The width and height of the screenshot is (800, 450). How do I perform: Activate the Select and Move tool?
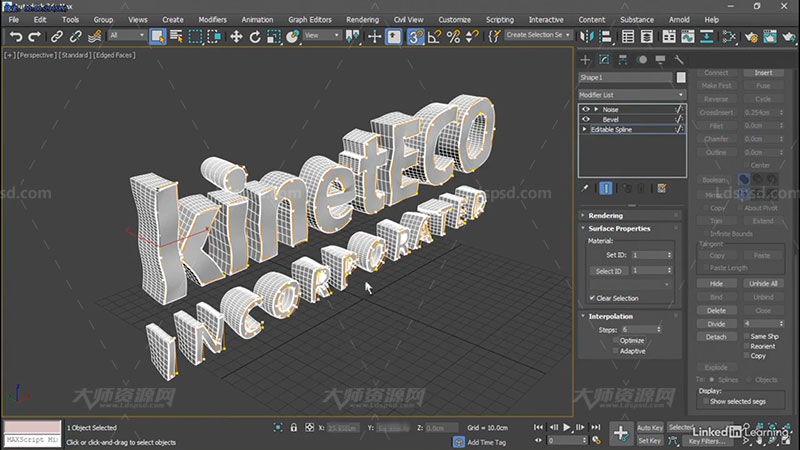[x=236, y=36]
